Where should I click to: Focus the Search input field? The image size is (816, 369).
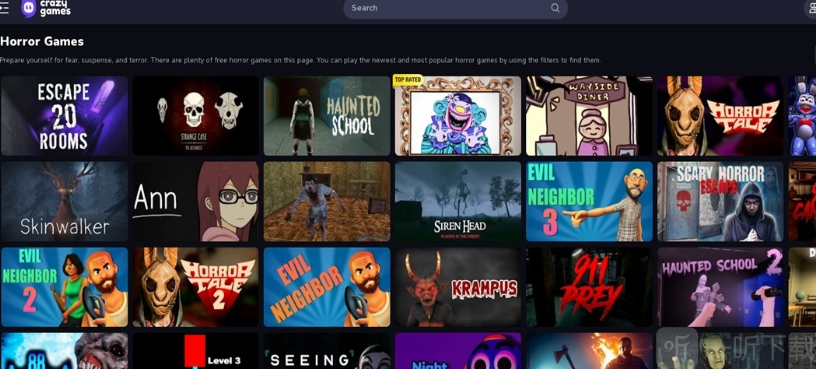[x=455, y=8]
